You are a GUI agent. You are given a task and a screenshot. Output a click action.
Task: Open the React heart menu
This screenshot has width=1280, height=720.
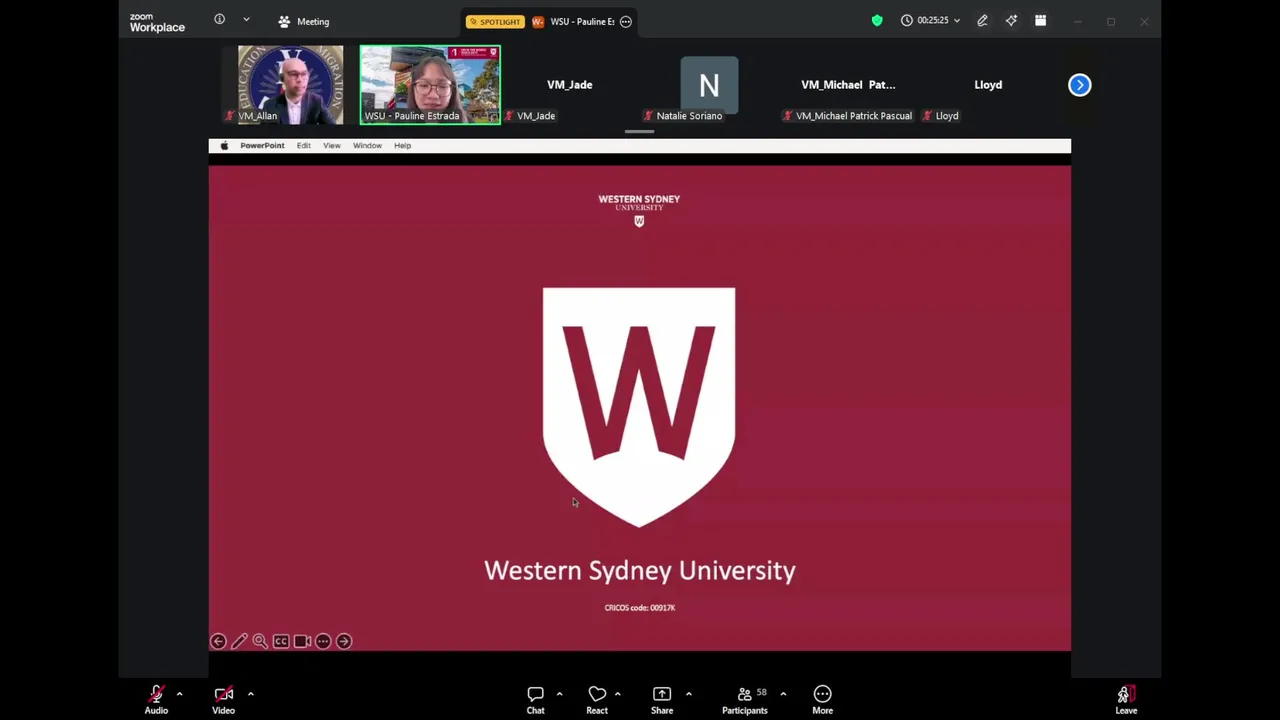(597, 700)
